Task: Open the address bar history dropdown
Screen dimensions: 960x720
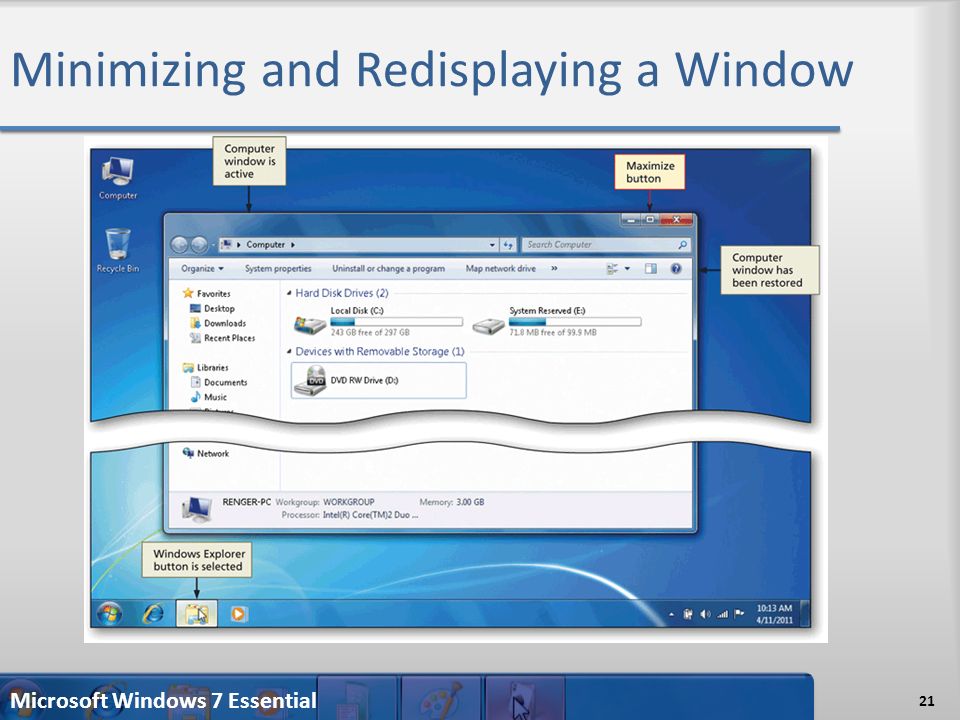Action: click(492, 245)
